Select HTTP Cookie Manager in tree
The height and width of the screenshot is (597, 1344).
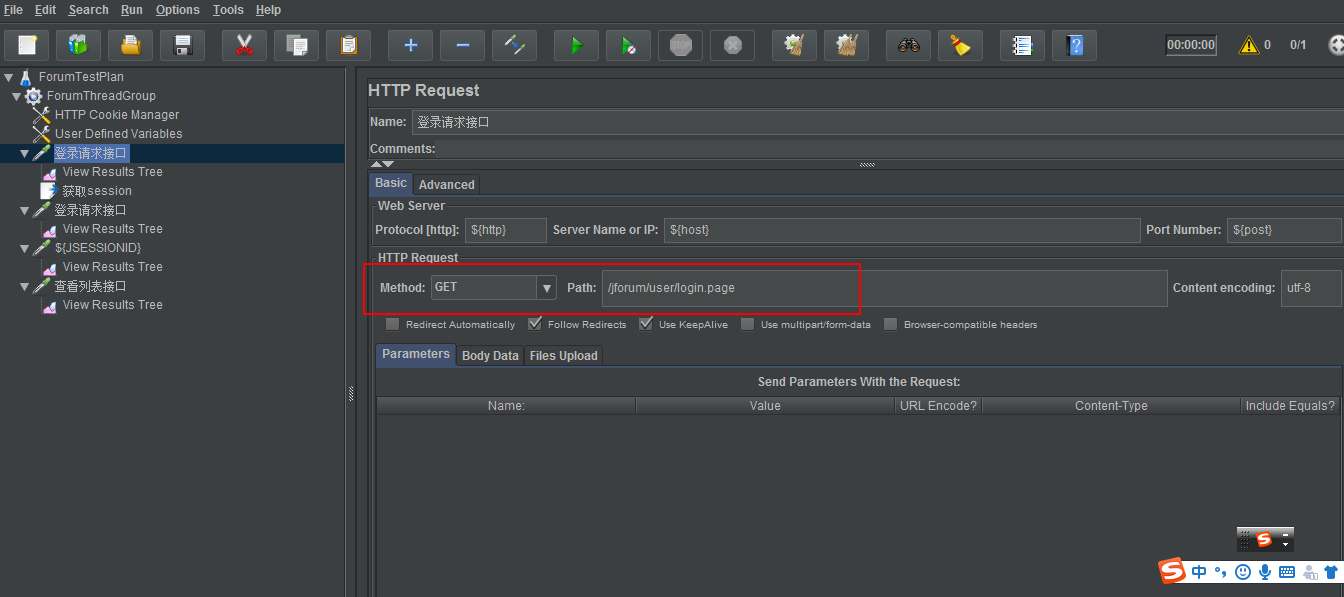coord(117,115)
